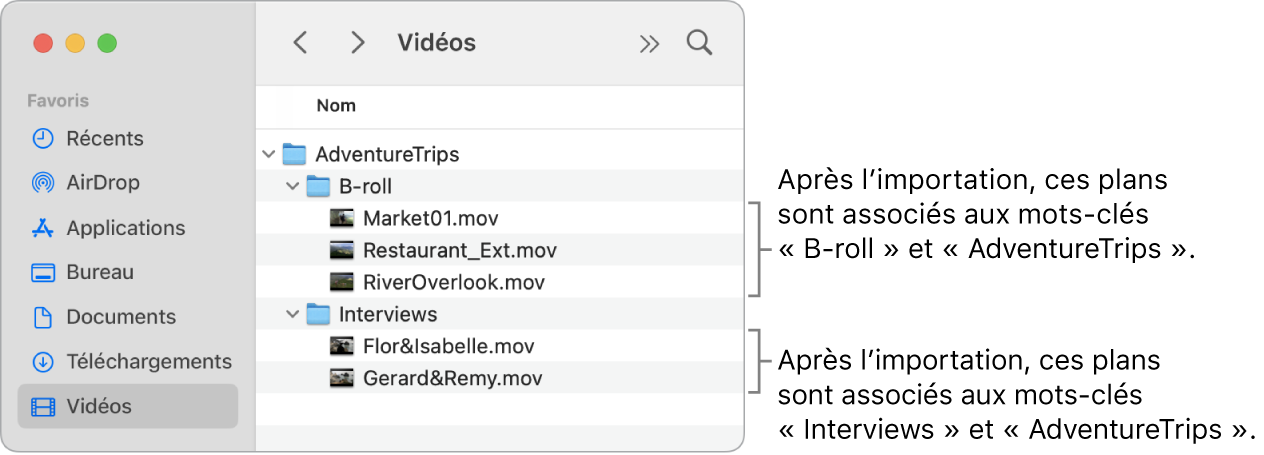Select the Market01.mov file

pyautogui.click(x=430, y=218)
